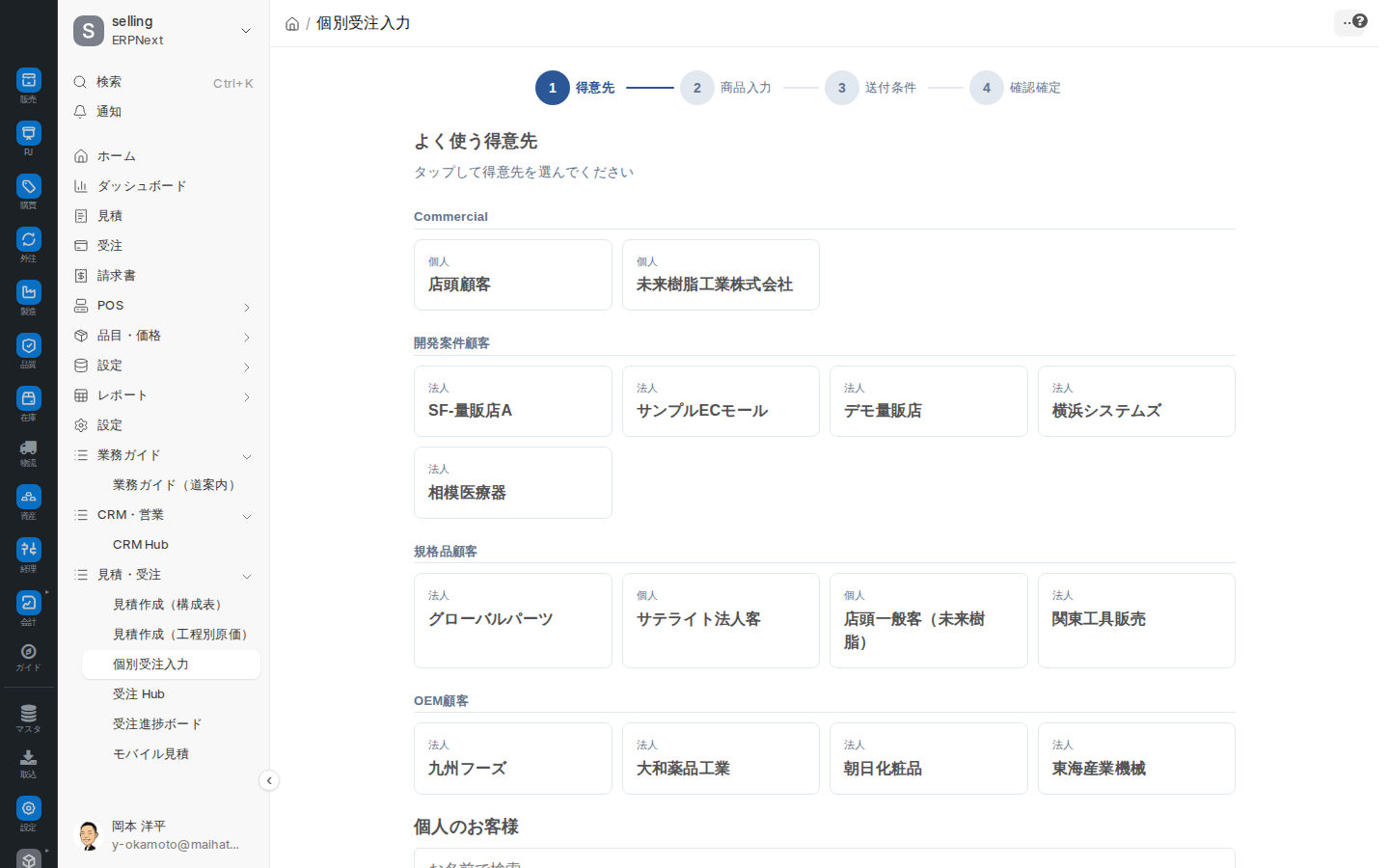The width and height of the screenshot is (1389, 868).
Task: Click step 4 確認確定 in the wizard
Action: pos(1015,88)
